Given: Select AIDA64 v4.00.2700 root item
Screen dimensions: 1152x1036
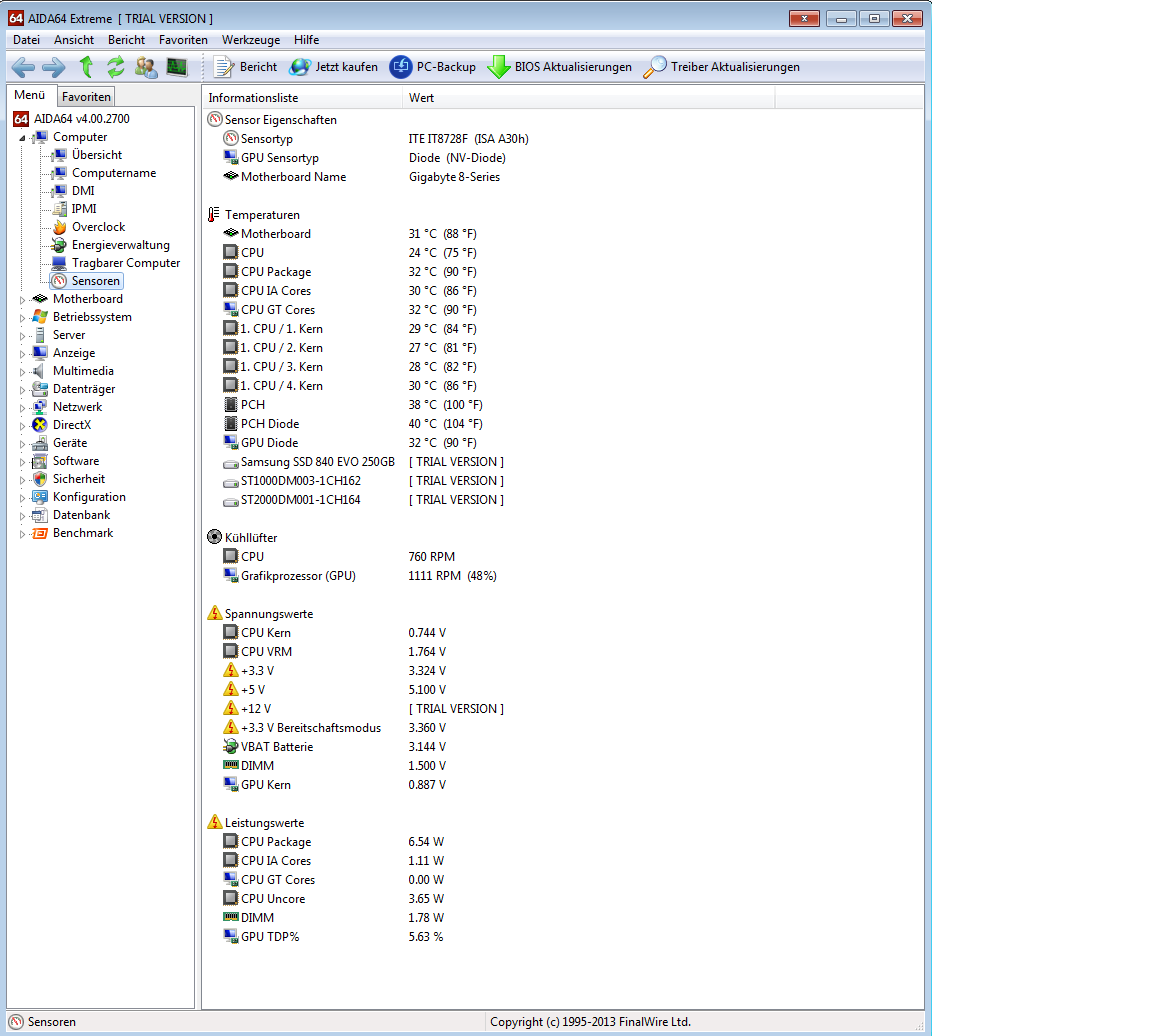Looking at the screenshot, I should (x=82, y=118).
